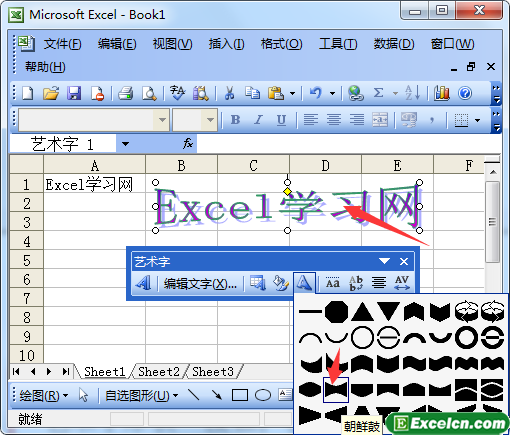
Task: Toggle the WordArt Shape button
Action: click(x=304, y=284)
